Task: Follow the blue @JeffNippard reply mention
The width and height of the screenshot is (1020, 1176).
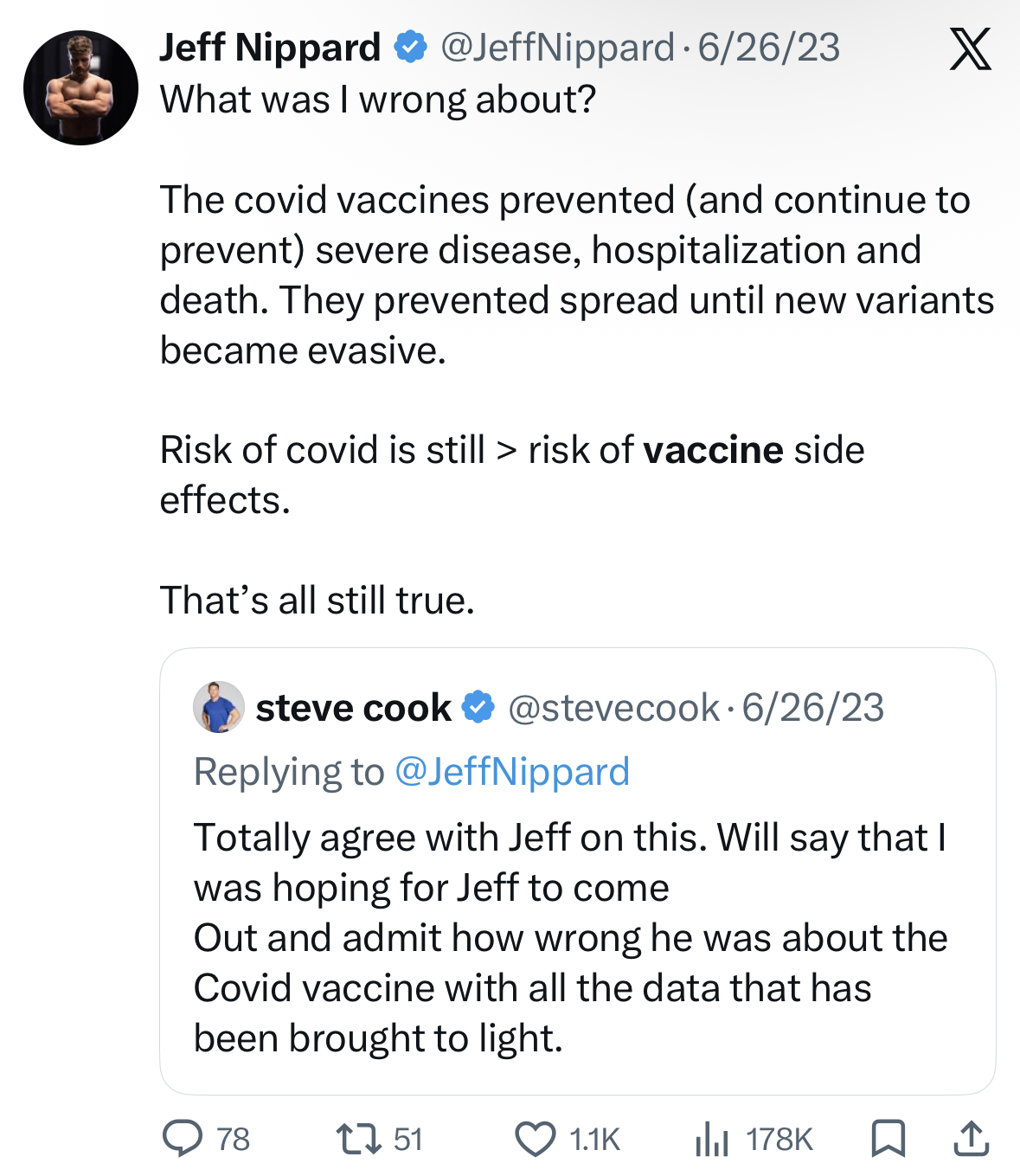Action: (x=512, y=771)
